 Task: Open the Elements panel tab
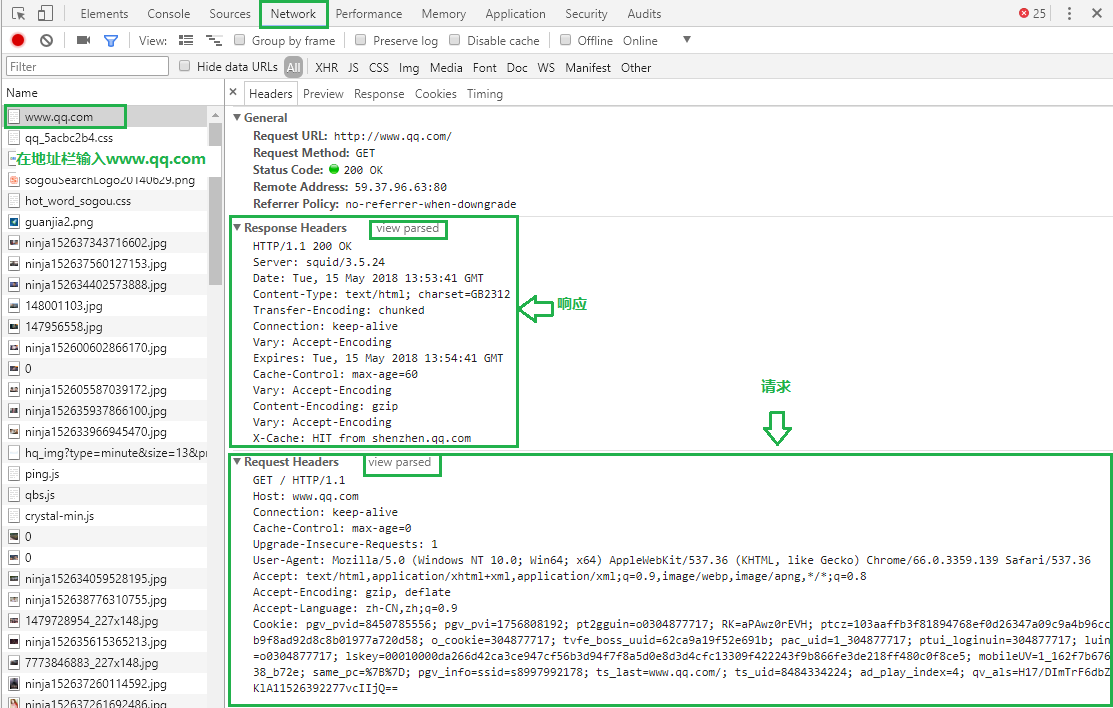coord(104,13)
